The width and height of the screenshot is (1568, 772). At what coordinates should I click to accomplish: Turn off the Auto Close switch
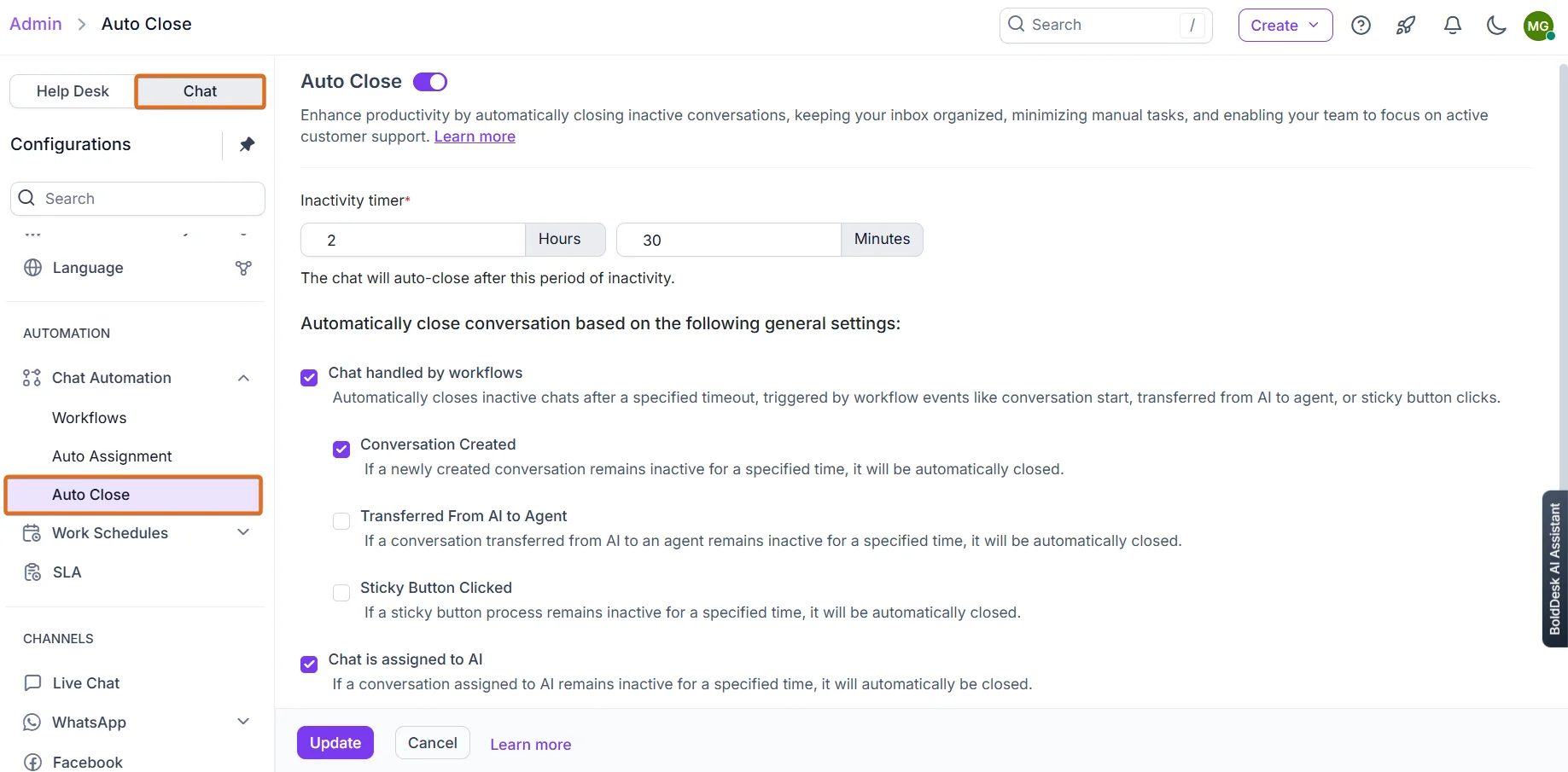click(430, 82)
